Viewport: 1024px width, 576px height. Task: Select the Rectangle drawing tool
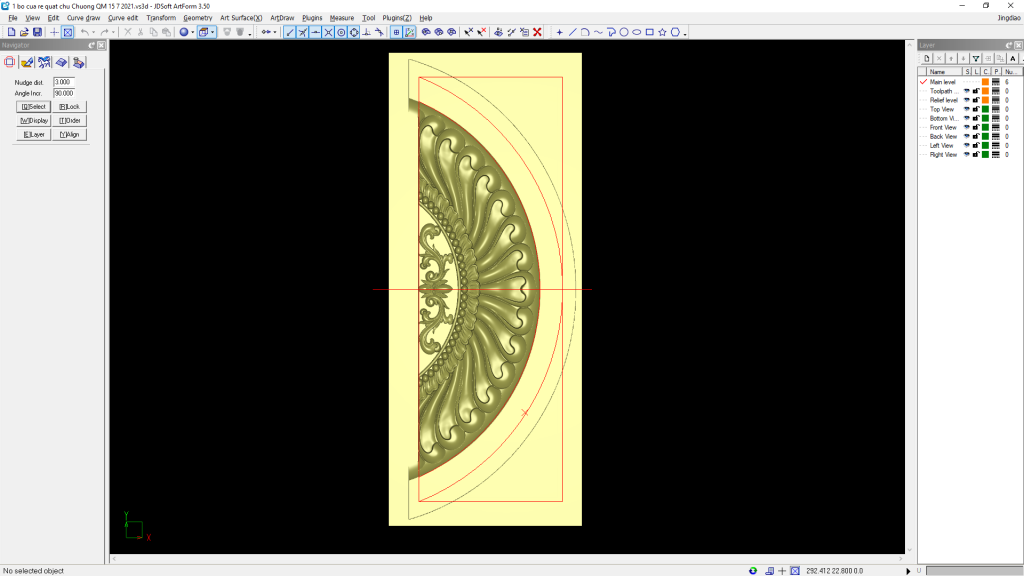[x=650, y=32]
